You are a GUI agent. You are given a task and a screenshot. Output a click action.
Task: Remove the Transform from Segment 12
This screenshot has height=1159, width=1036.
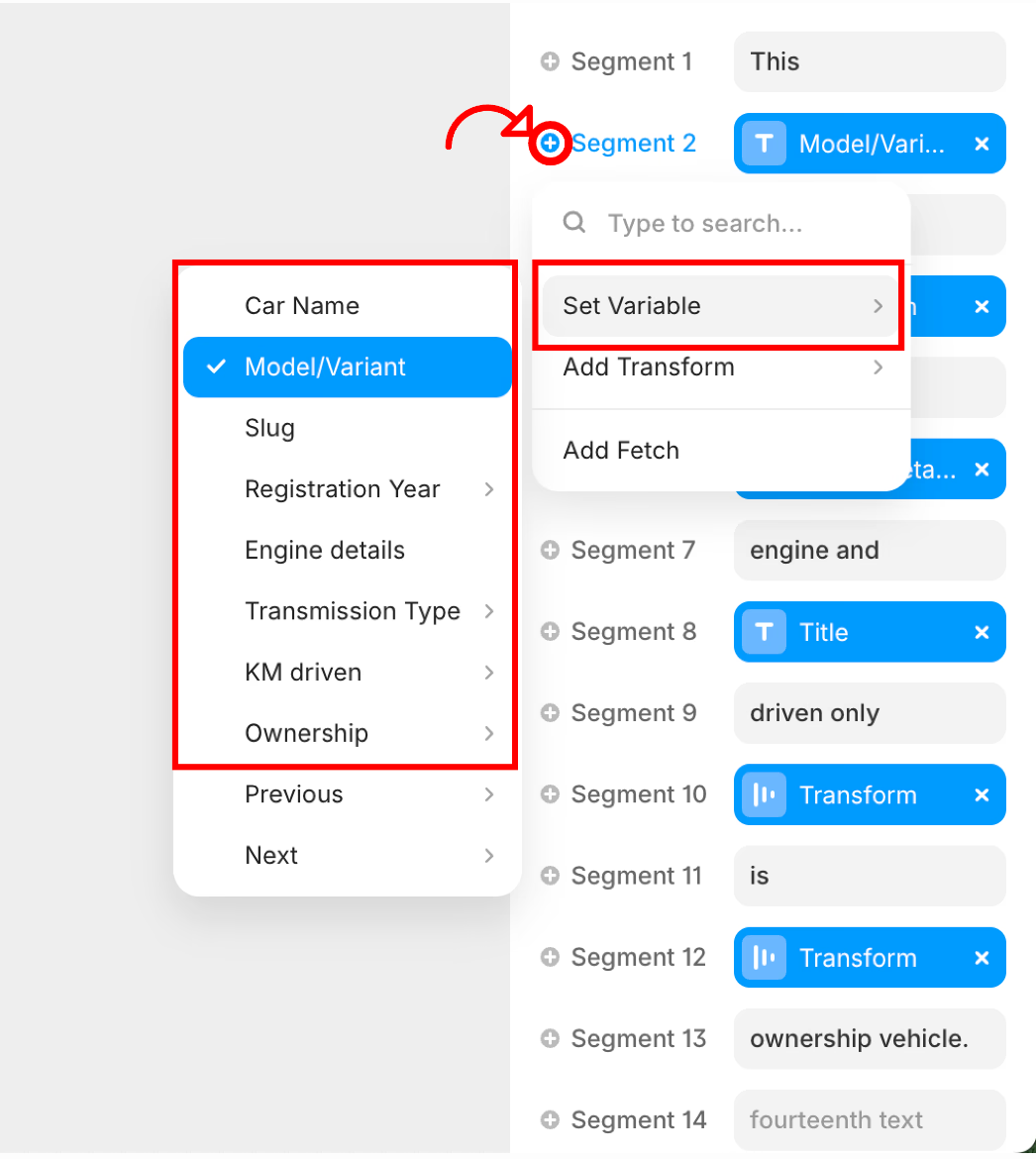point(982,958)
